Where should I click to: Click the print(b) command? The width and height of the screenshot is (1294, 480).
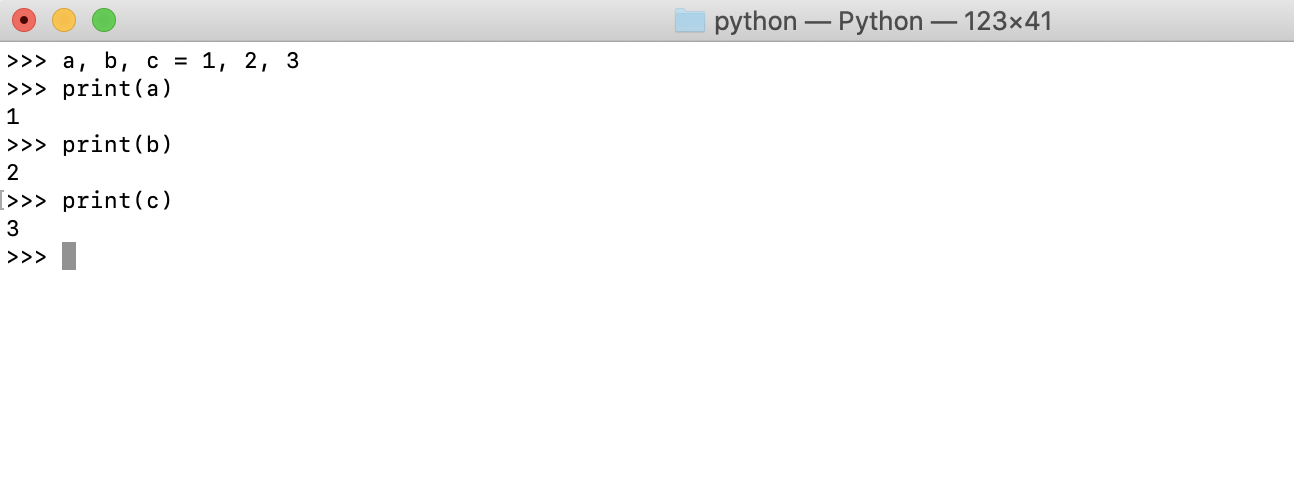coord(118,145)
